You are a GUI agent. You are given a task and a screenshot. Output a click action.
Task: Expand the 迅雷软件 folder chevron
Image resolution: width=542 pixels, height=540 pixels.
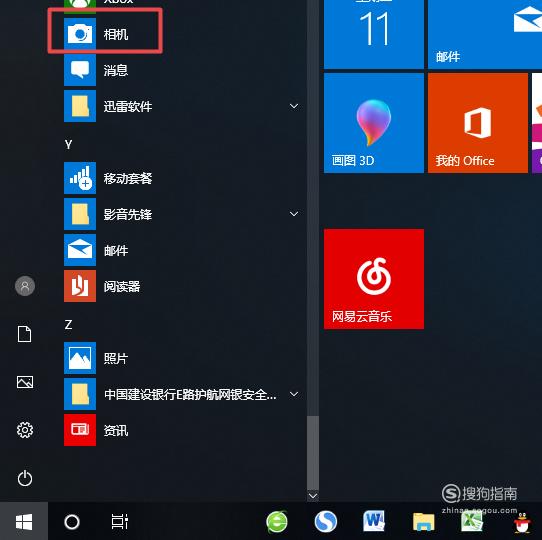tap(294, 106)
